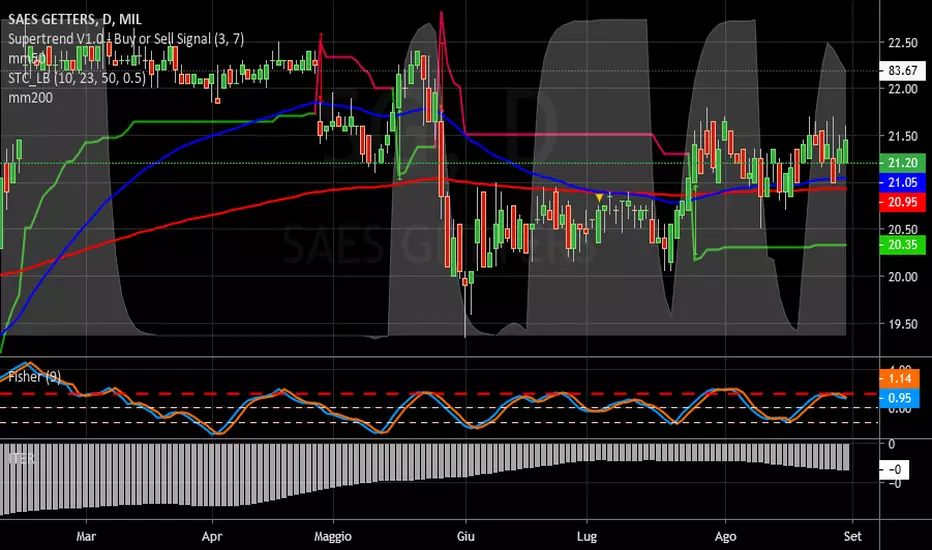Click the Lug label on time axis
This screenshot has width=932, height=550.
click(x=587, y=536)
